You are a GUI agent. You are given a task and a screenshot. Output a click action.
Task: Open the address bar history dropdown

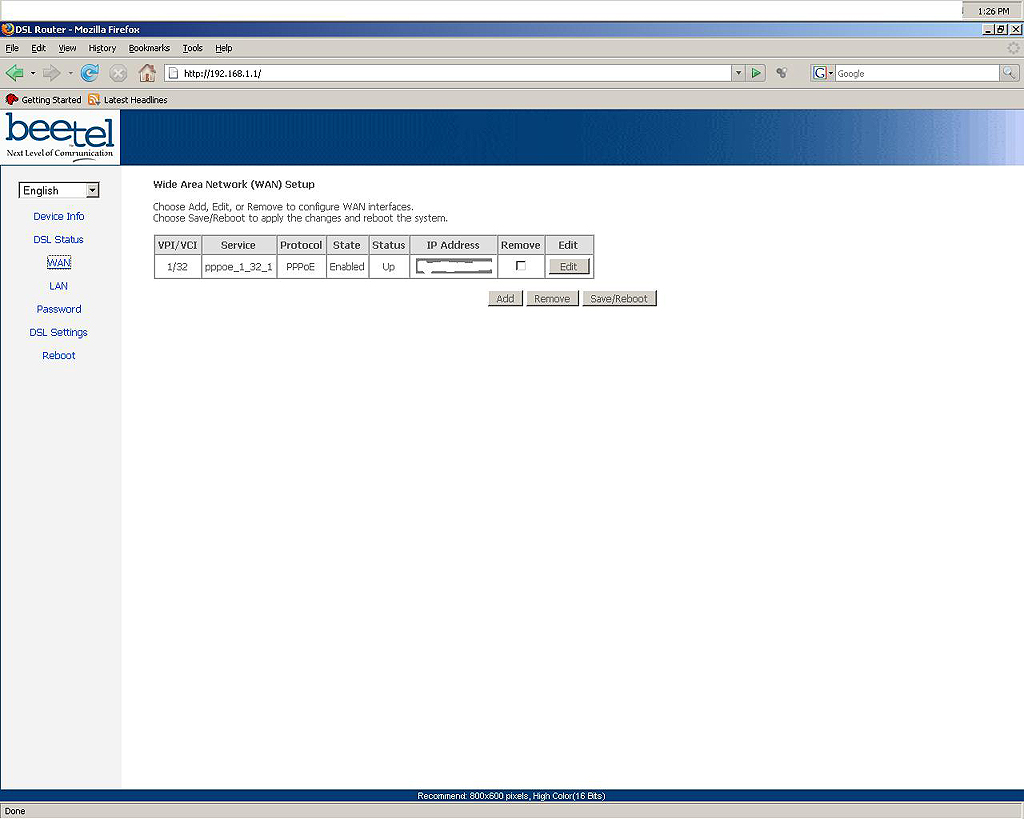click(739, 73)
